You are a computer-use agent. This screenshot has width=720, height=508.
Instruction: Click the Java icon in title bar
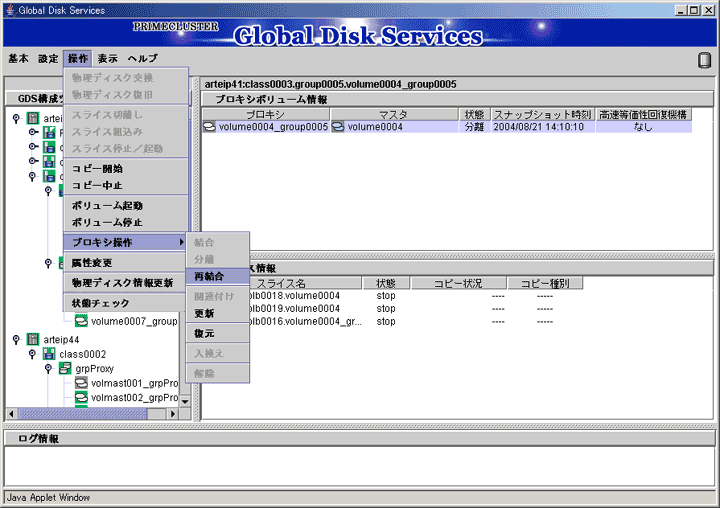pyautogui.click(x=10, y=10)
